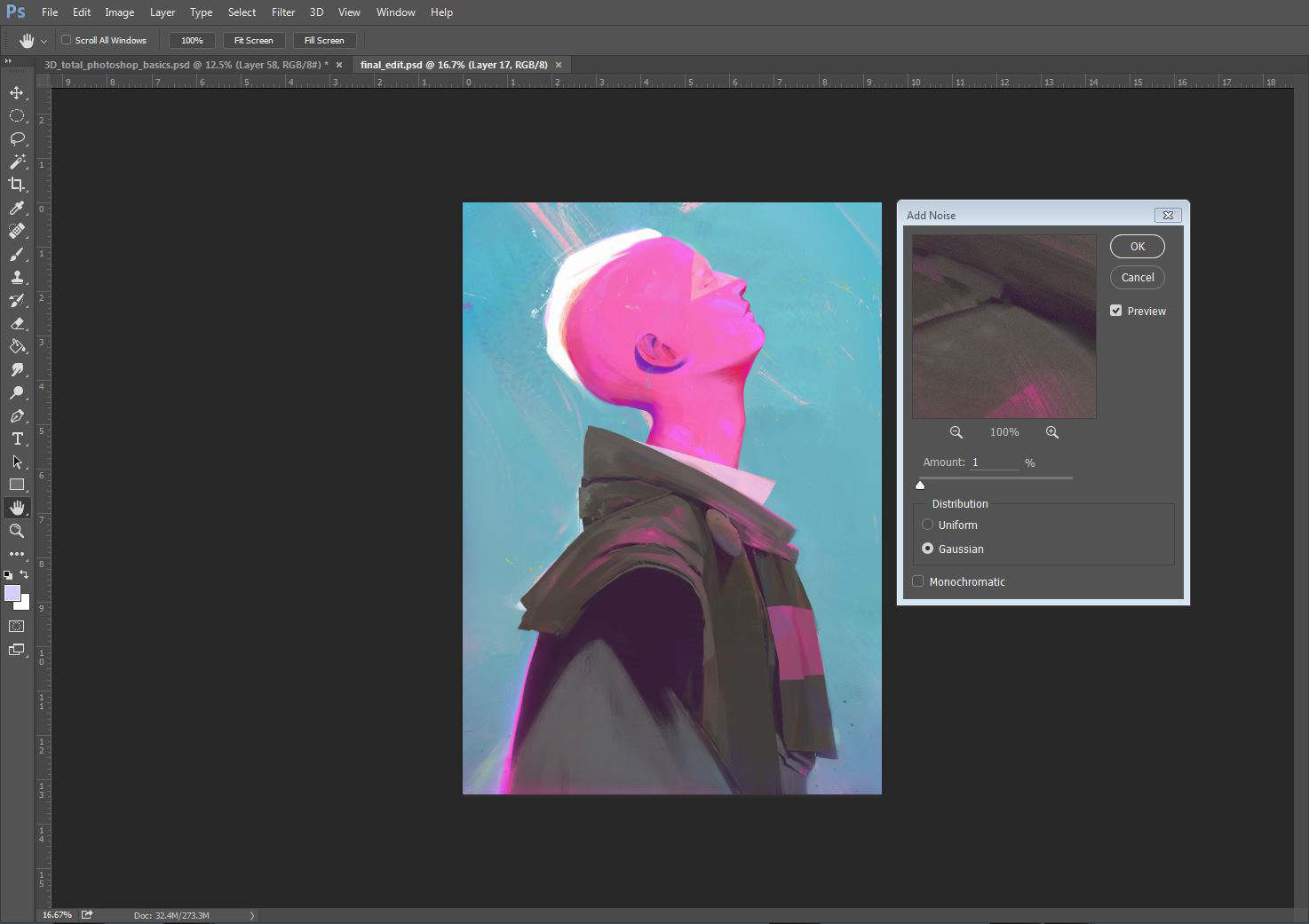Toggle Quick Mask mode

17,626
